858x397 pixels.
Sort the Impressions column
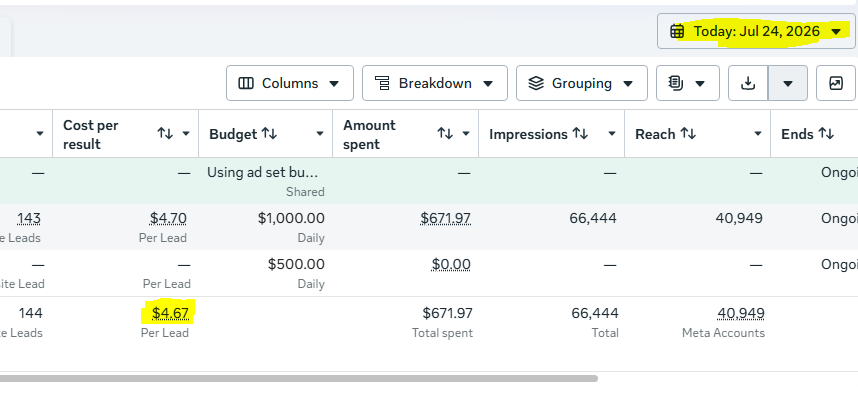click(579, 134)
